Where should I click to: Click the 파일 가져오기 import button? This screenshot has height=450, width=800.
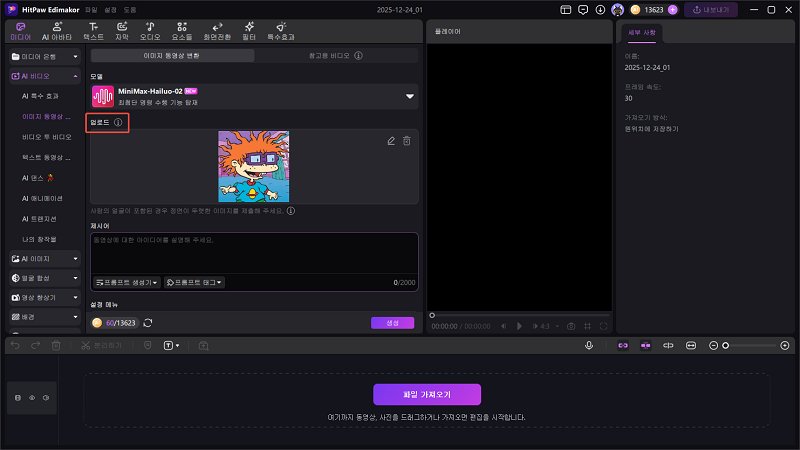tap(427, 394)
